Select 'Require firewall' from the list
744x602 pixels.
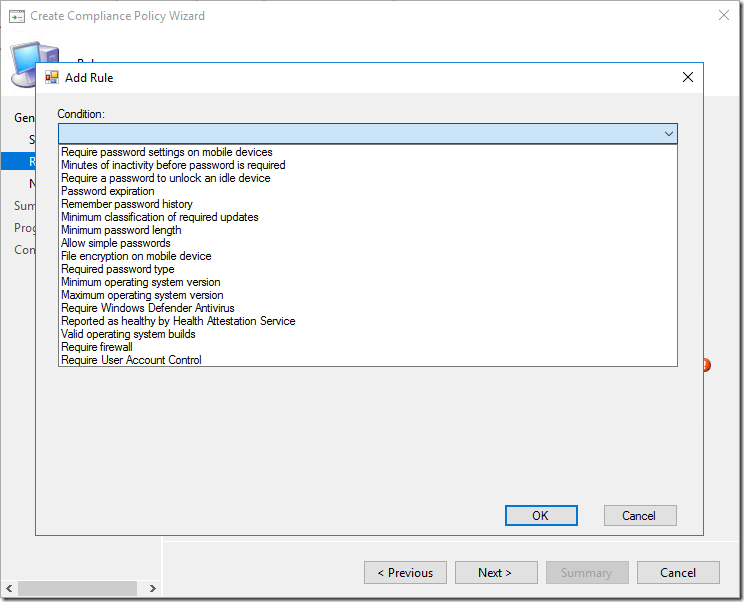pos(97,347)
